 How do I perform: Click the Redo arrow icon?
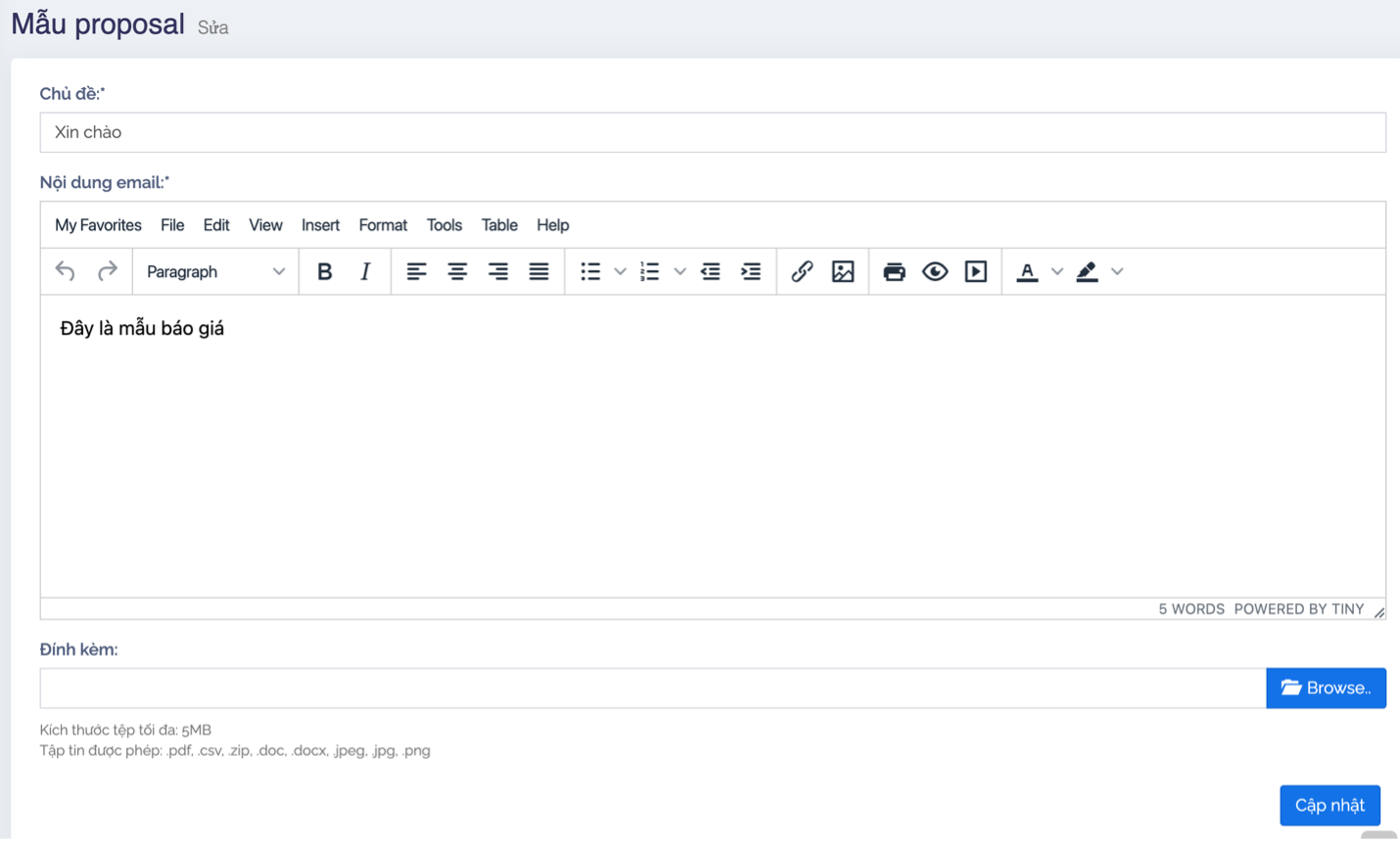tap(107, 271)
